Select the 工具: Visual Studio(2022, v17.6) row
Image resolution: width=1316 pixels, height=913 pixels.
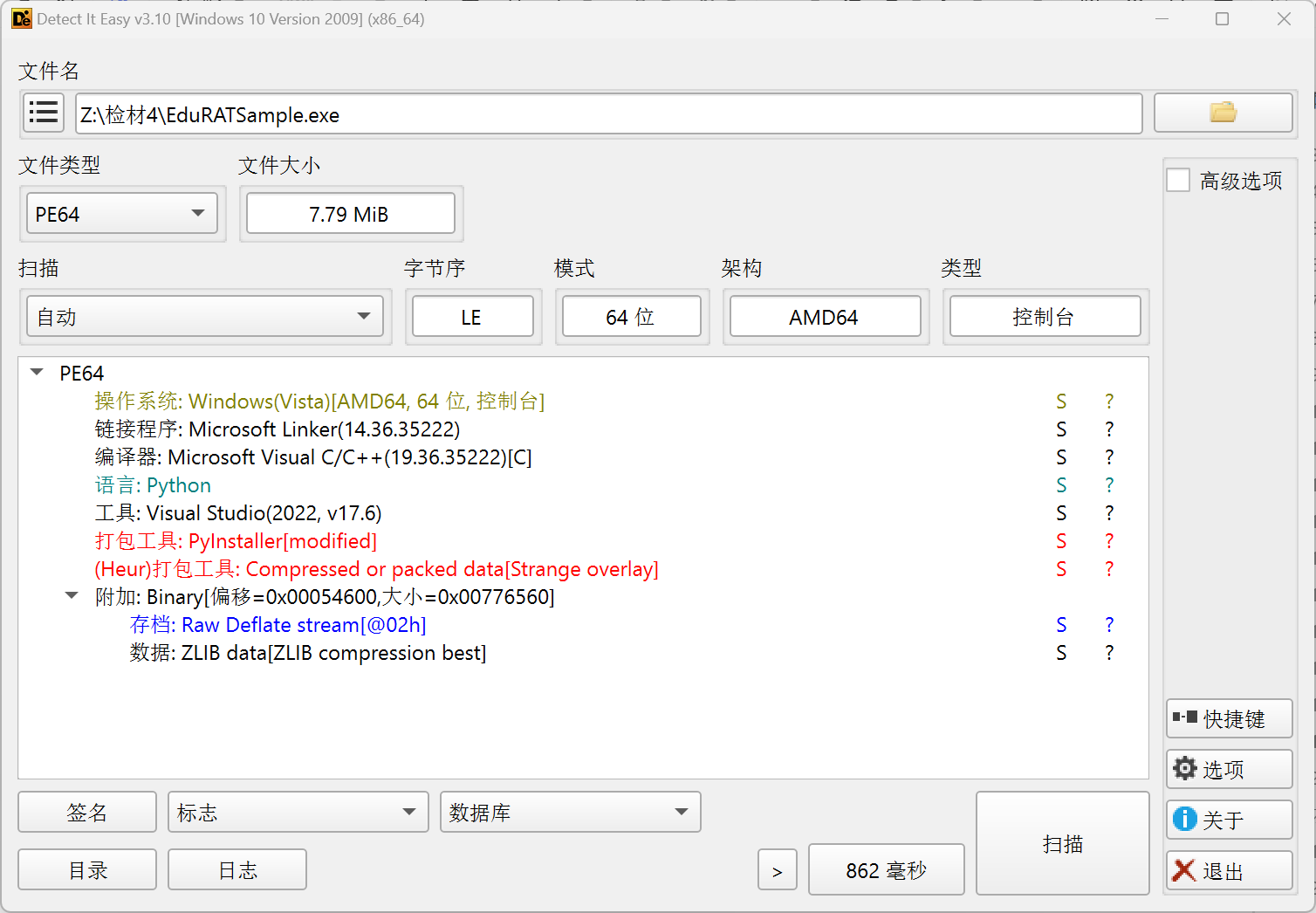(x=238, y=512)
